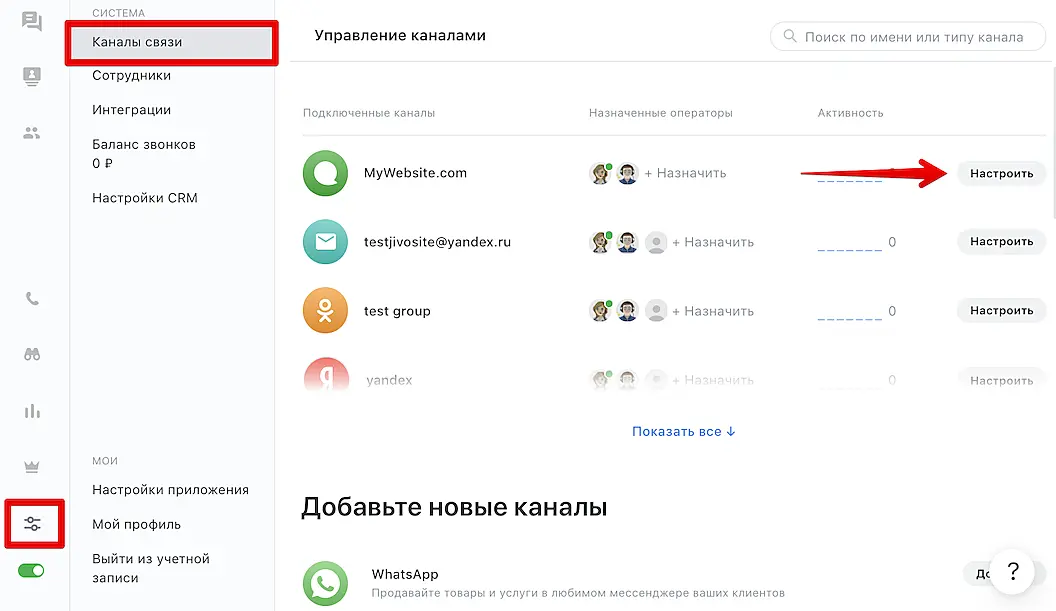Click the MyWebsite.com channel name
The image size is (1056, 611).
415,173
